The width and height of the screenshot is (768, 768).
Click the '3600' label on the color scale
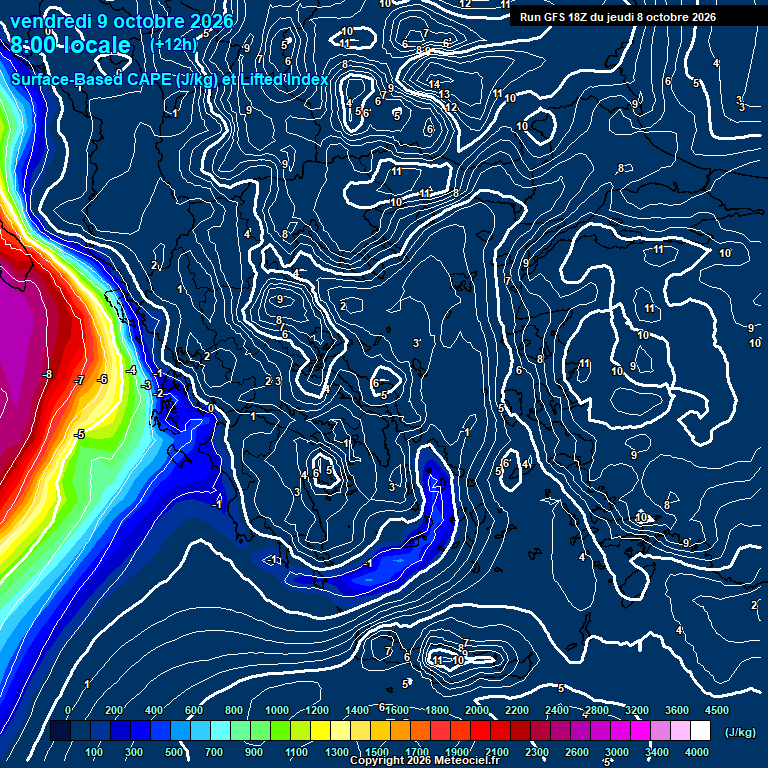(677, 710)
